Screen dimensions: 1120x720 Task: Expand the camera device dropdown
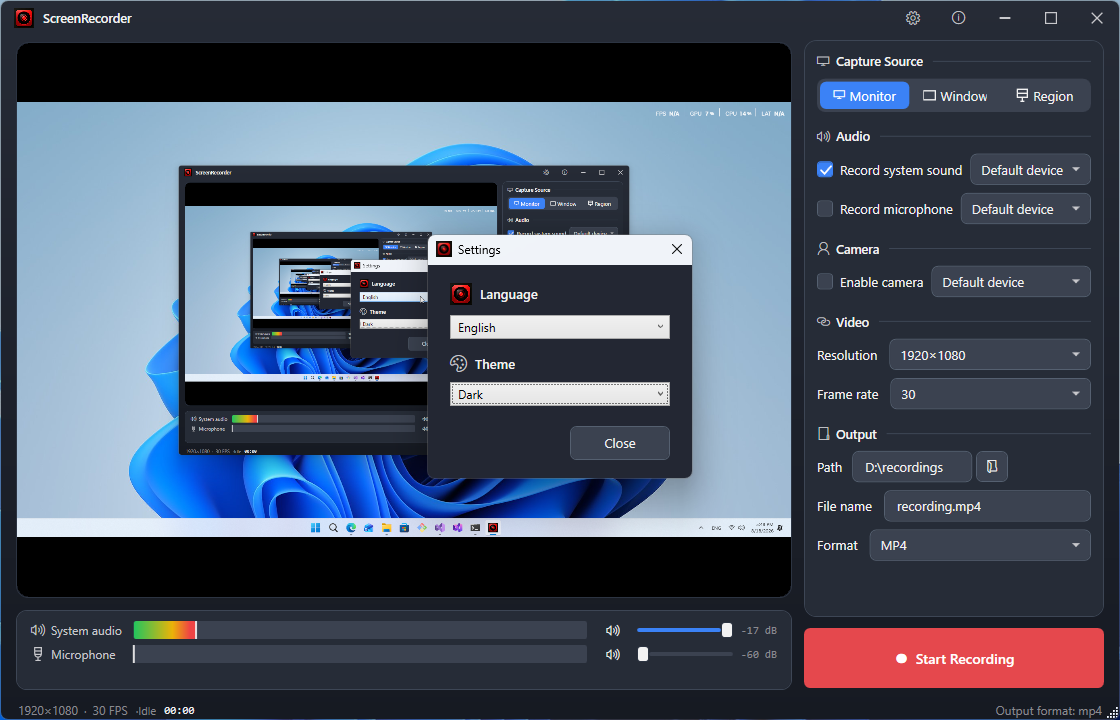coord(1011,281)
